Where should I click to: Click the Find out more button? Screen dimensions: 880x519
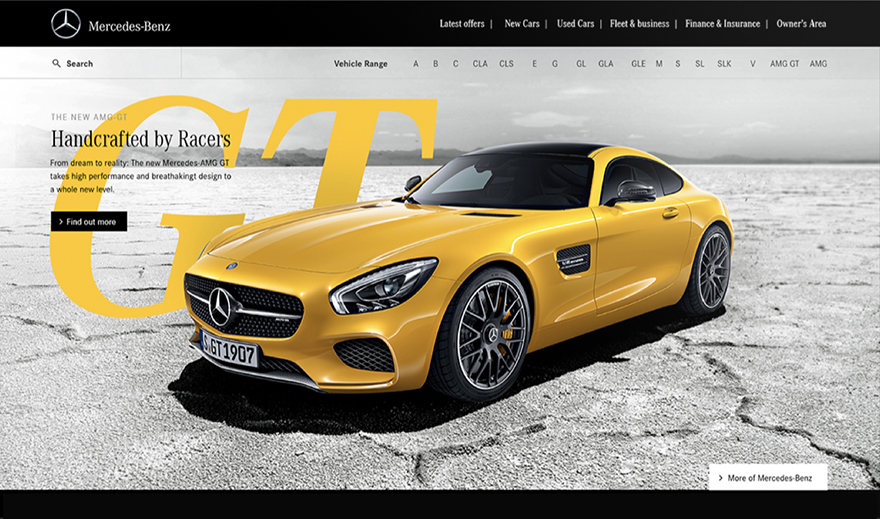pyautogui.click(x=89, y=222)
